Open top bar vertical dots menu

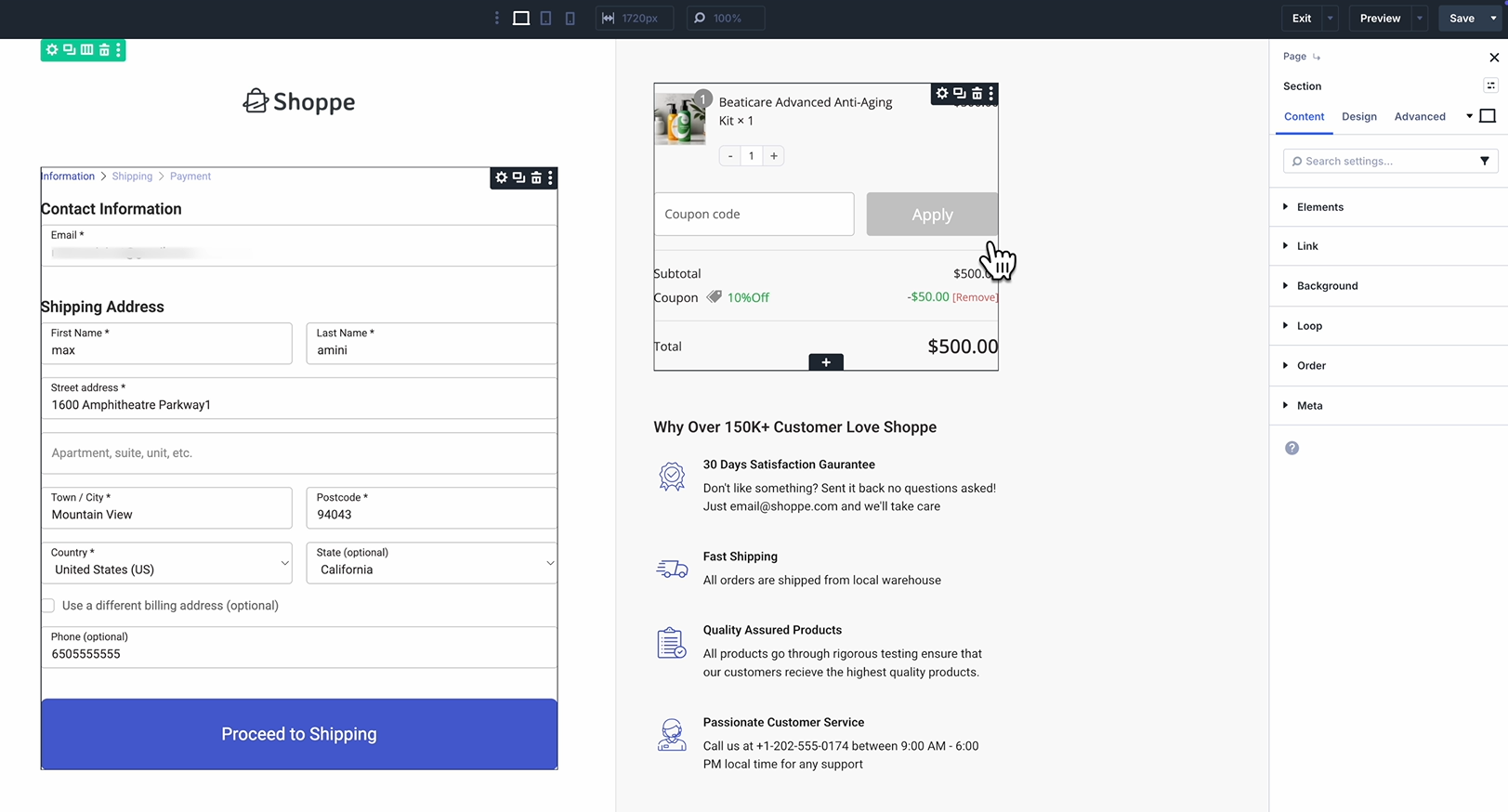[496, 18]
